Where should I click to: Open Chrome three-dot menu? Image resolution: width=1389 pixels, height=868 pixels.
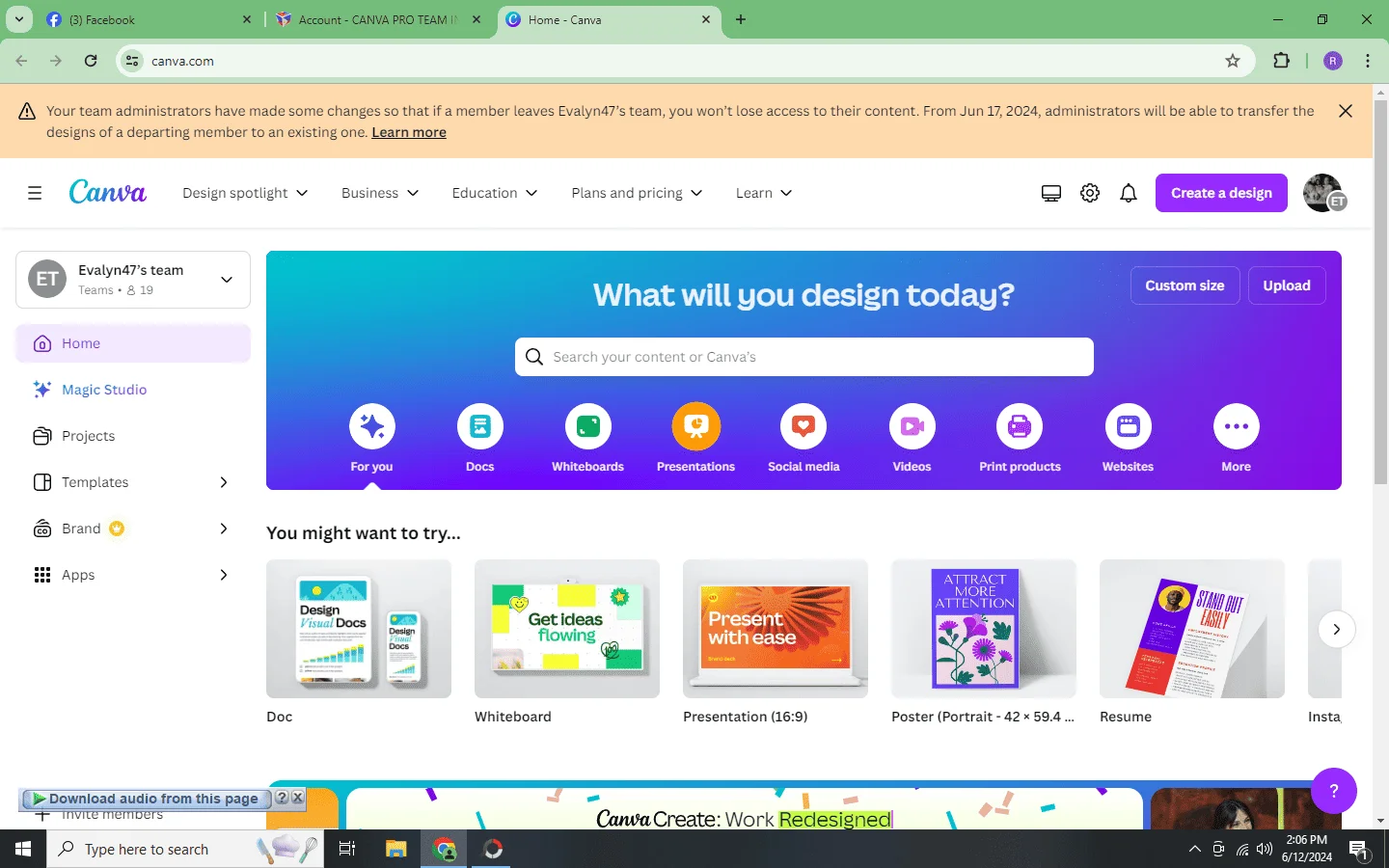pos(1368,61)
